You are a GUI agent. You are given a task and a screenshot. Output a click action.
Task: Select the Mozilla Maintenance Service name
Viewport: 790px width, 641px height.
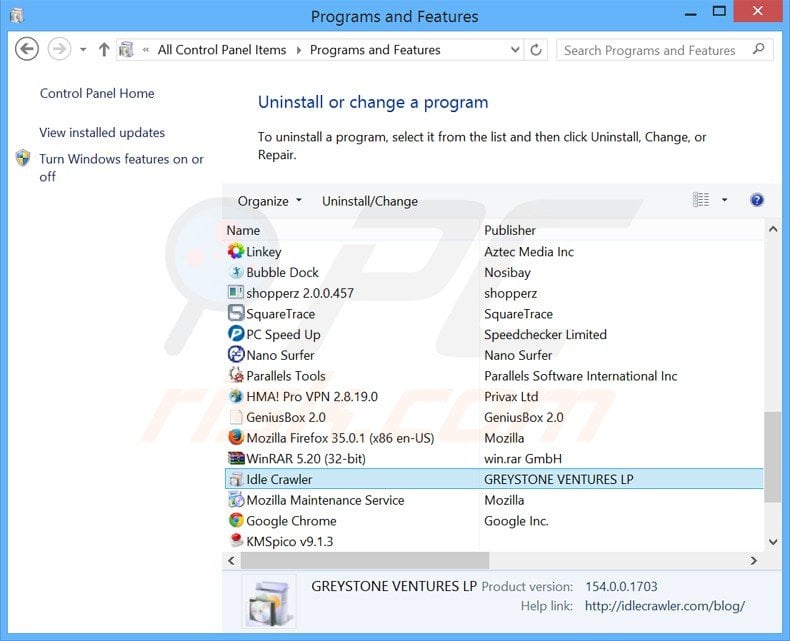click(325, 500)
